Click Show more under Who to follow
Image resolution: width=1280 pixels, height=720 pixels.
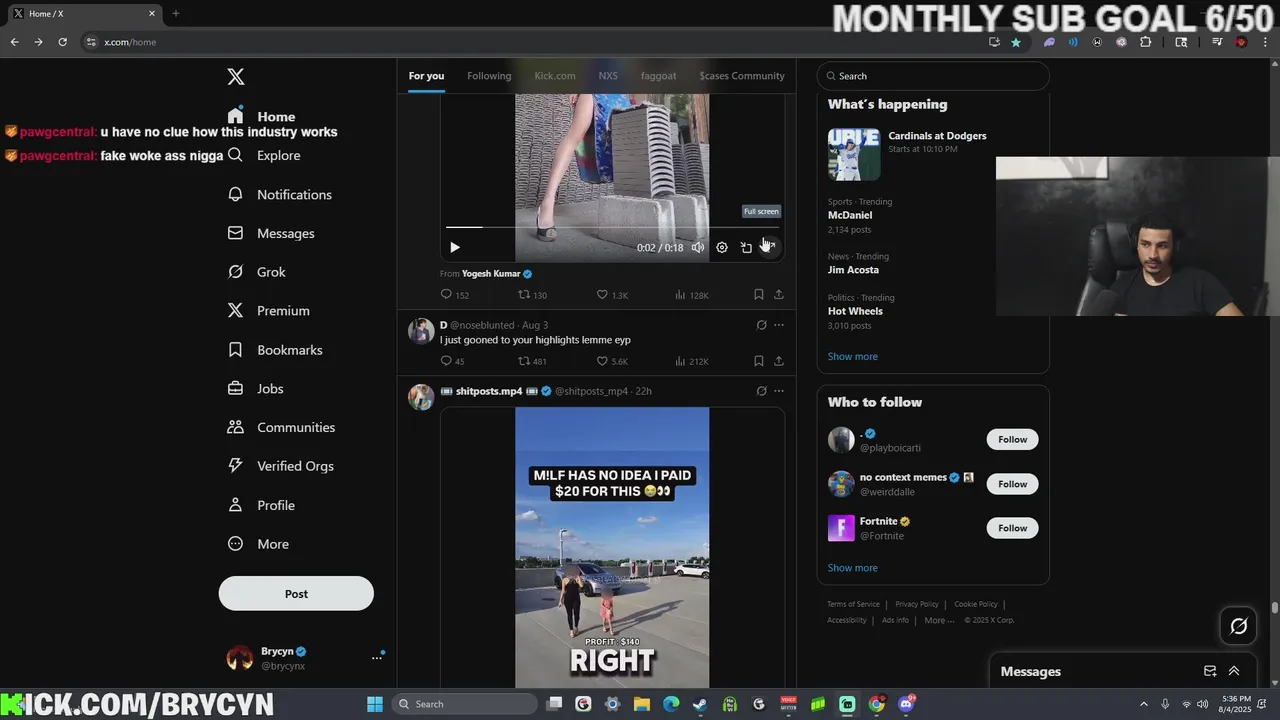point(852,568)
